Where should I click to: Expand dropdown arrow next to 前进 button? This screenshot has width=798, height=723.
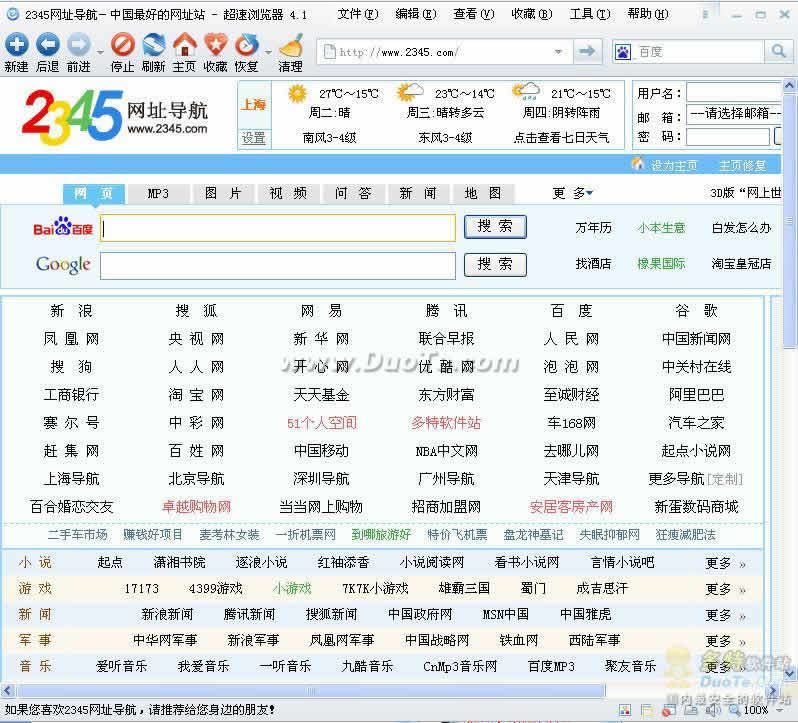[x=100, y=52]
